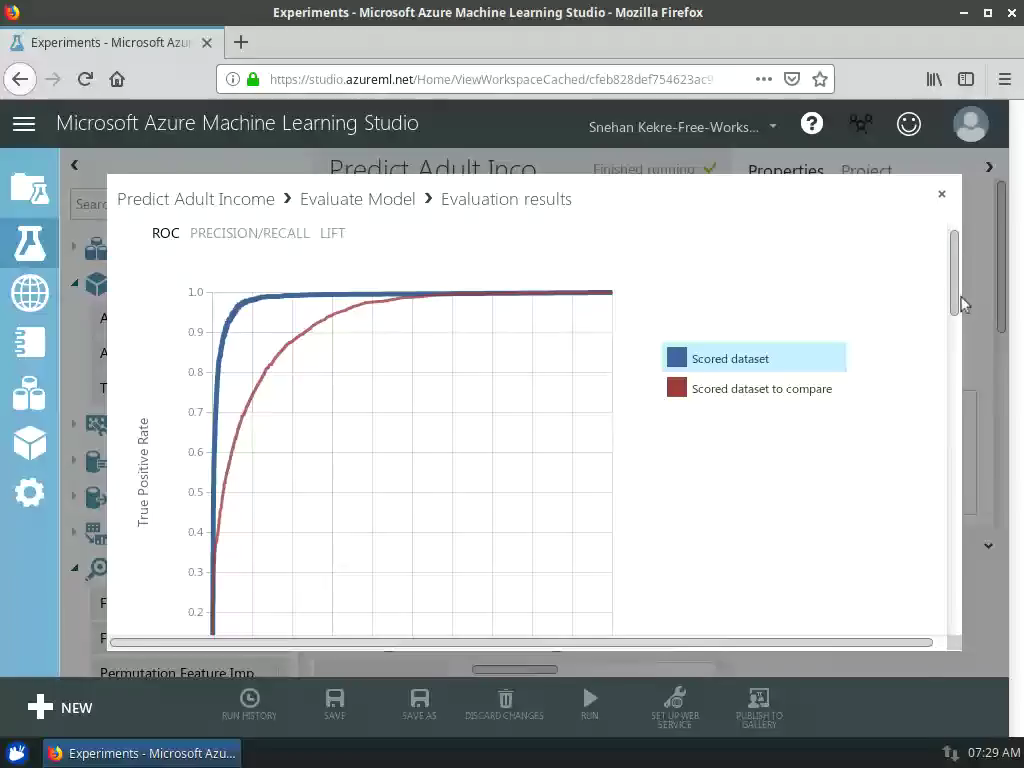Open the Projects section in the left sidebar
Viewport: 1024px width, 768px height.
29,188
